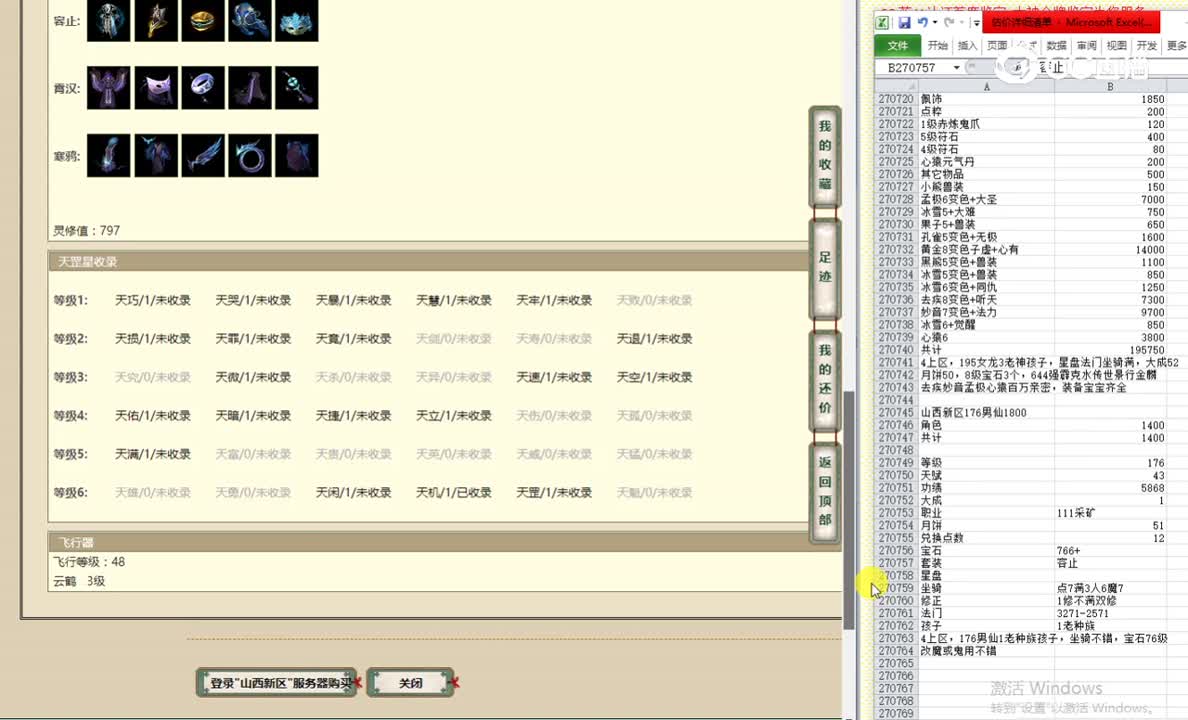Image resolution: width=1188 pixels, height=720 pixels.
Task: Click the 天巧/1/未收录 entry
Action: coord(153,300)
